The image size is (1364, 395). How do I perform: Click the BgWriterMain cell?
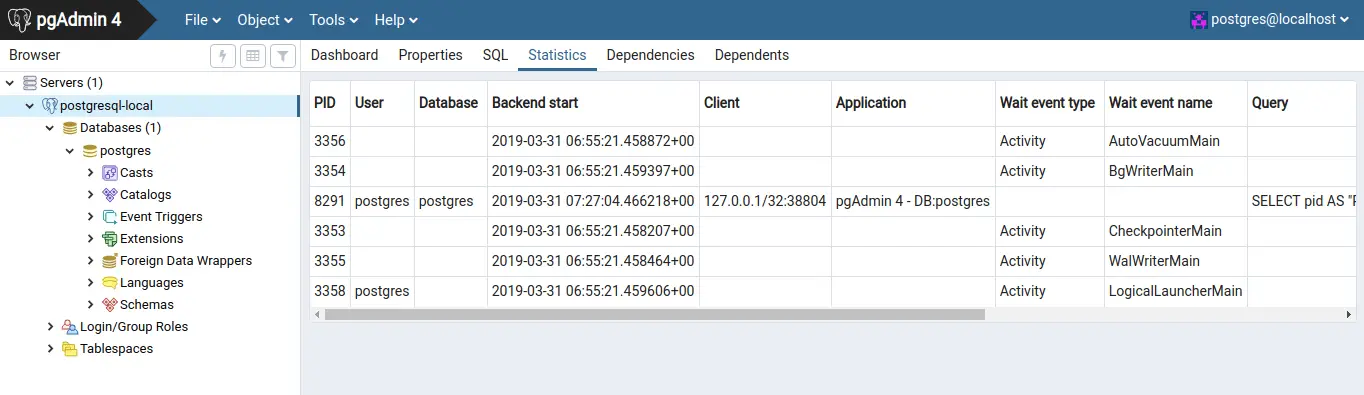(1175, 171)
